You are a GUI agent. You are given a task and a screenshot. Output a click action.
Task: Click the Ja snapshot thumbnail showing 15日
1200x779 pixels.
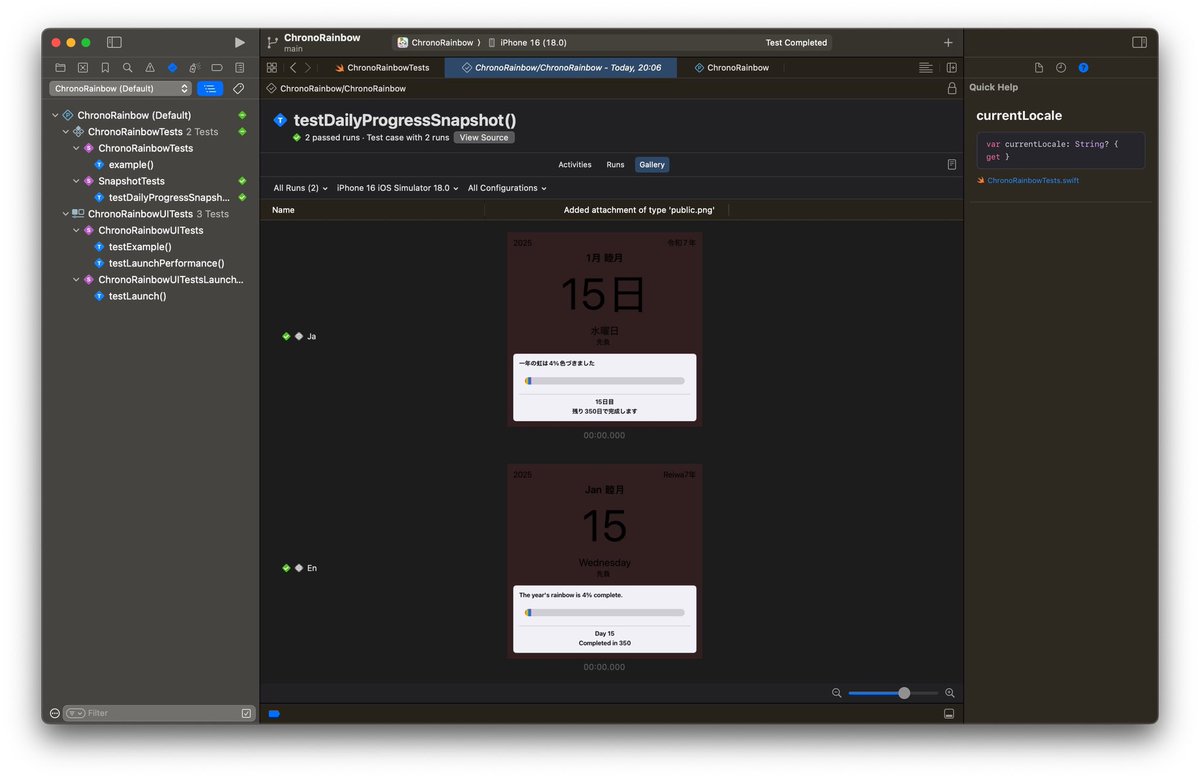(x=604, y=329)
